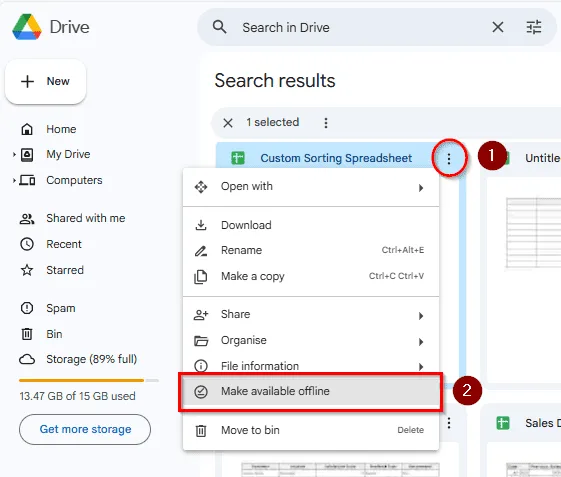Open Storage (89% full) page
This screenshot has height=477, width=561.
pos(92,359)
